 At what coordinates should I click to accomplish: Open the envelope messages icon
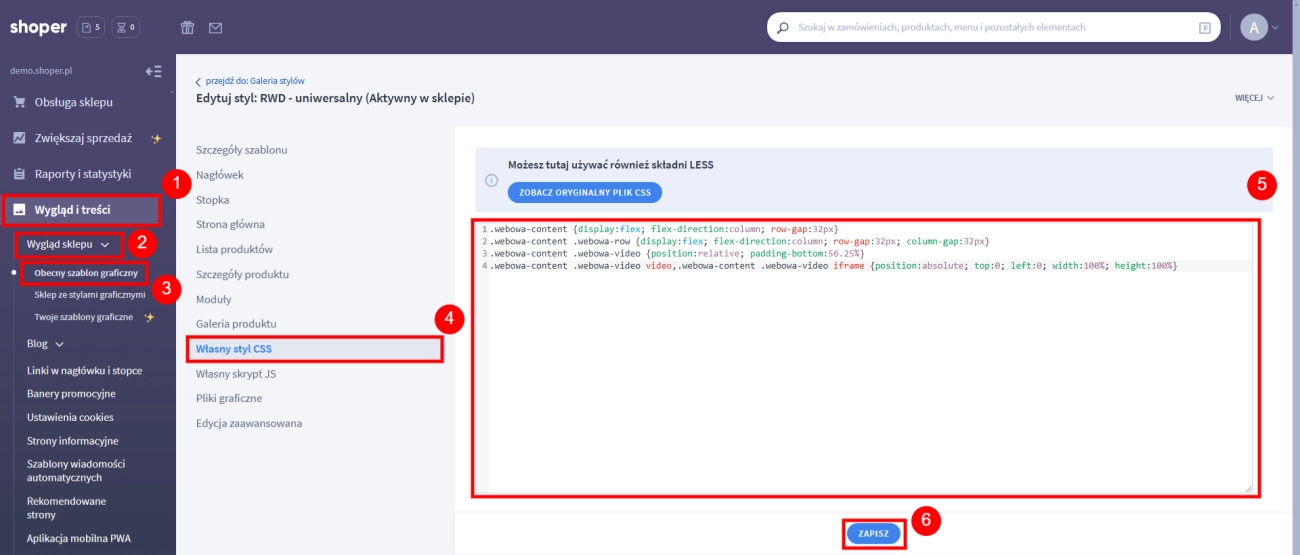pyautogui.click(x=215, y=28)
